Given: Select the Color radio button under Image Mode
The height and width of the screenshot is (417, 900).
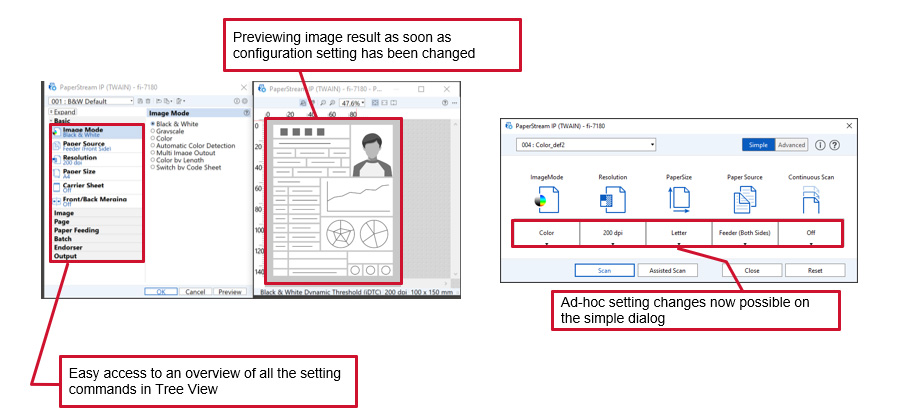Looking at the screenshot, I should (153, 138).
